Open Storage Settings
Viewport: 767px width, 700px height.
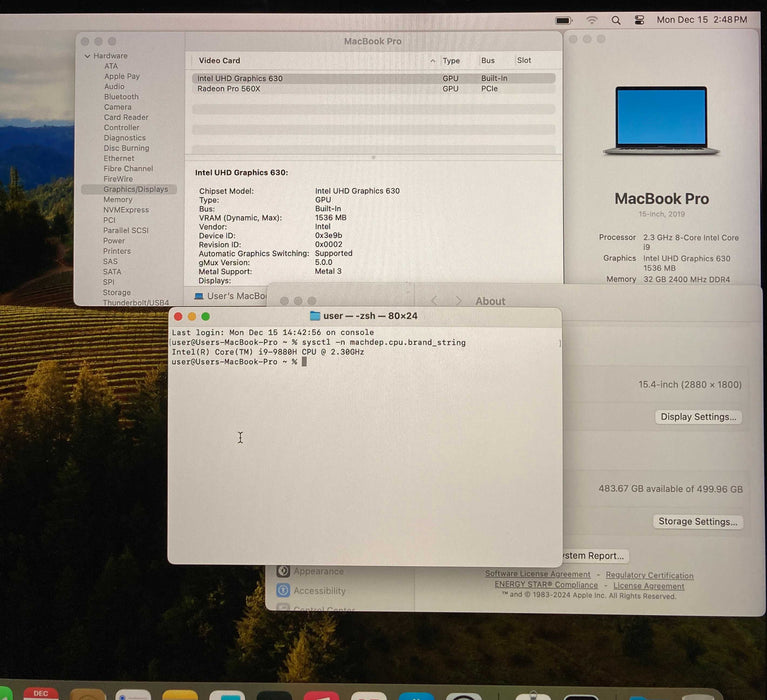(x=698, y=521)
